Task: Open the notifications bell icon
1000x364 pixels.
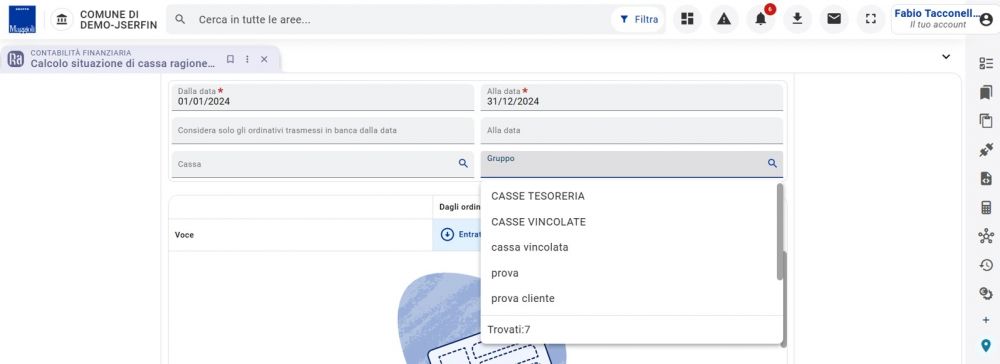Action: (x=761, y=19)
